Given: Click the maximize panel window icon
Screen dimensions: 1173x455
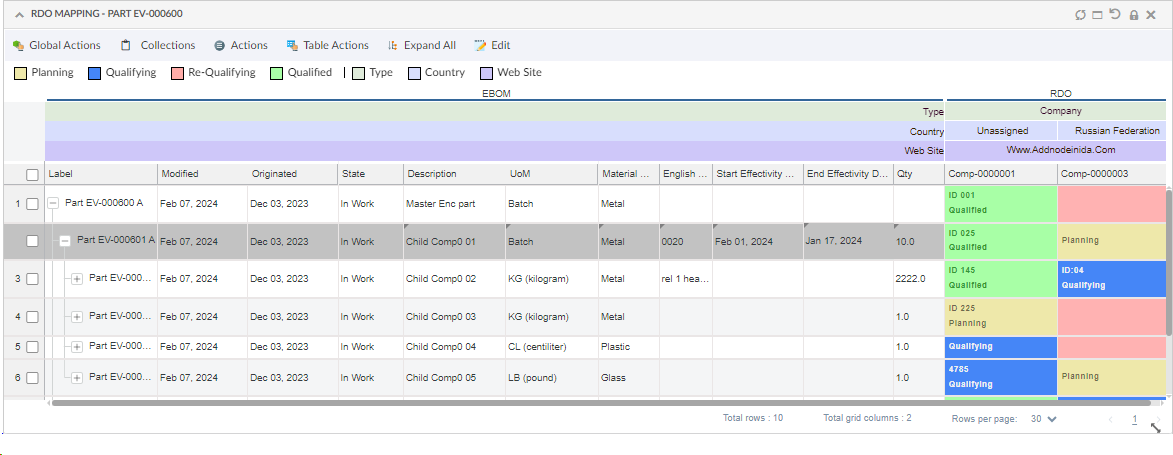Looking at the screenshot, I should tap(1097, 15).
